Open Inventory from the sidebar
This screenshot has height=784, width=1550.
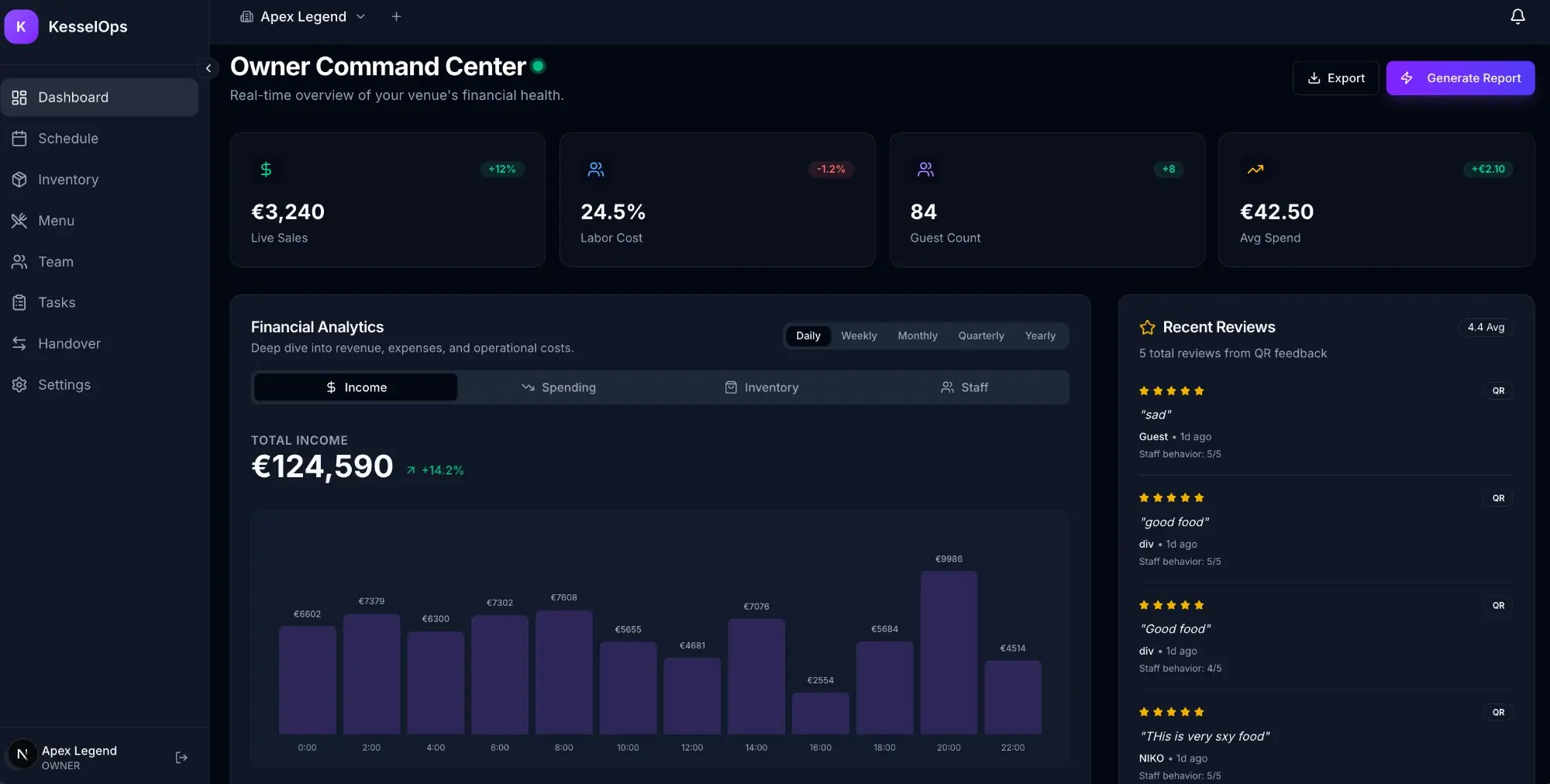pyautogui.click(x=67, y=179)
